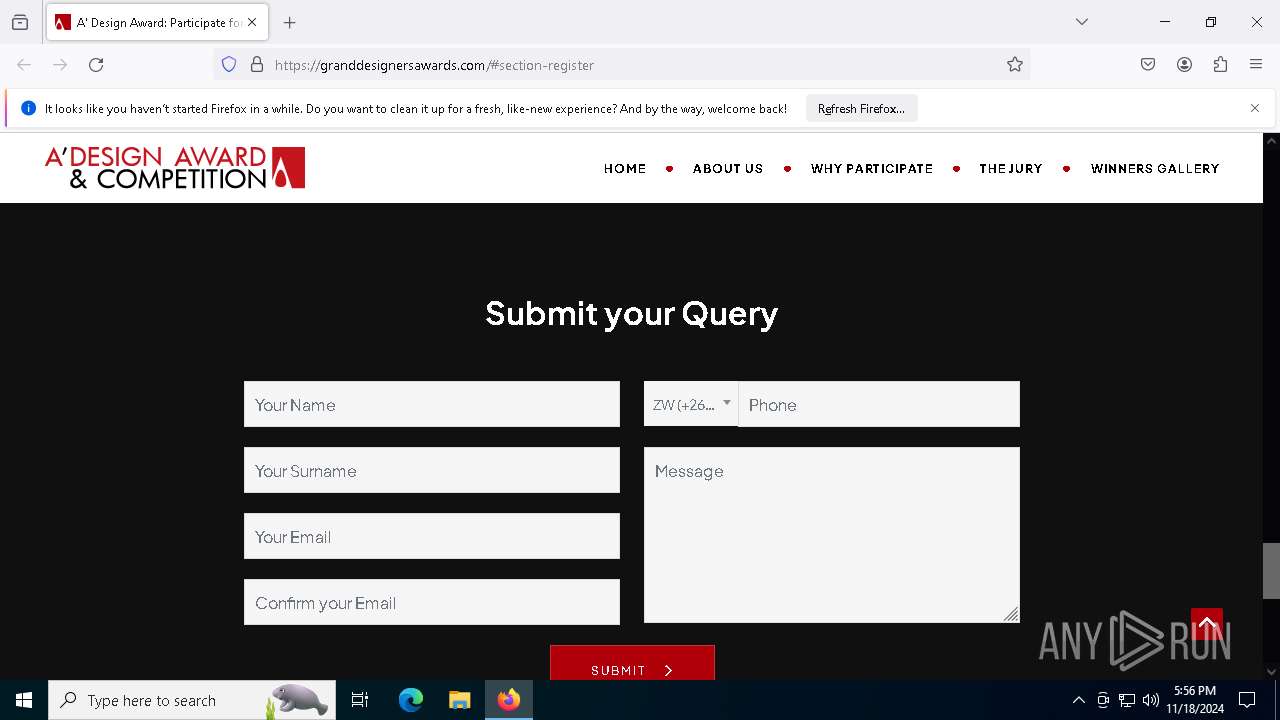This screenshot has width=1280, height=720.
Task: Click the Message text area
Action: (832, 535)
